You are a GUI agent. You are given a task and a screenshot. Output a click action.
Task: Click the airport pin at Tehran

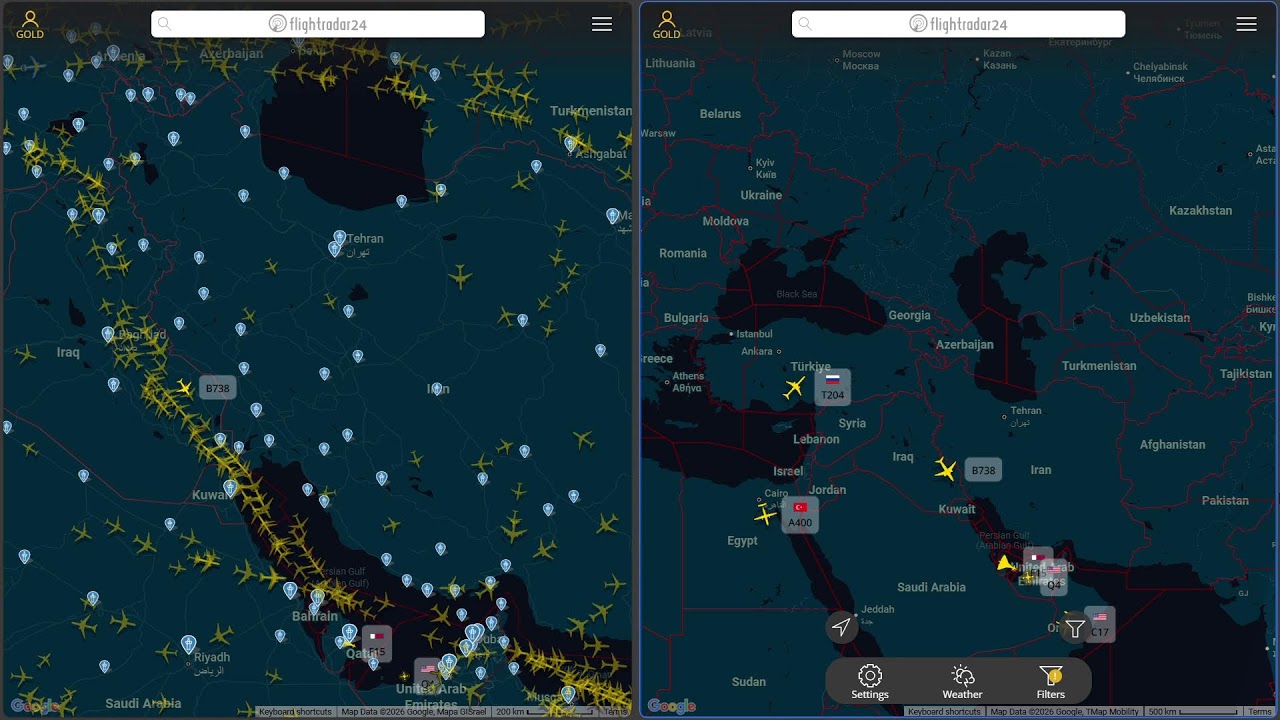pyautogui.click(x=339, y=239)
